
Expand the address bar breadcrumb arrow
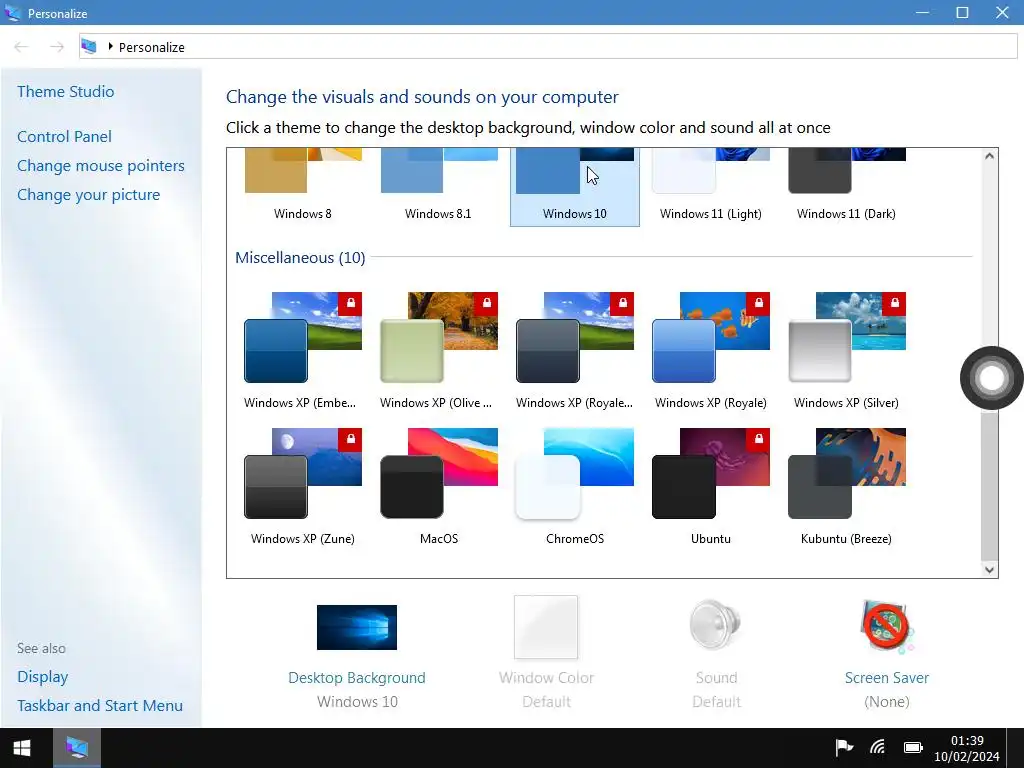(x=110, y=46)
